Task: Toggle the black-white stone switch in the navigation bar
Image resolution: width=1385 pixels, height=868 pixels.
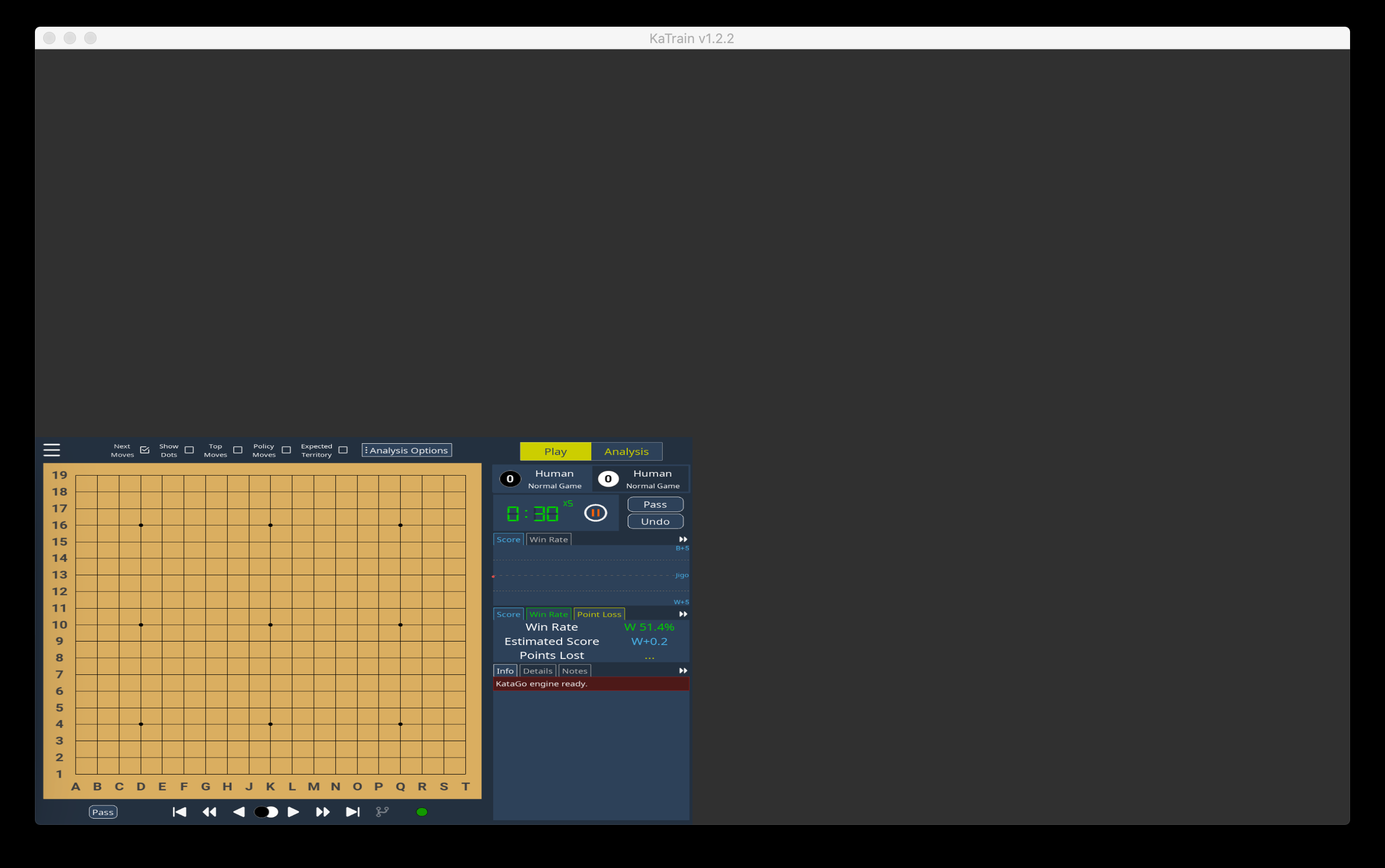Action: point(265,812)
